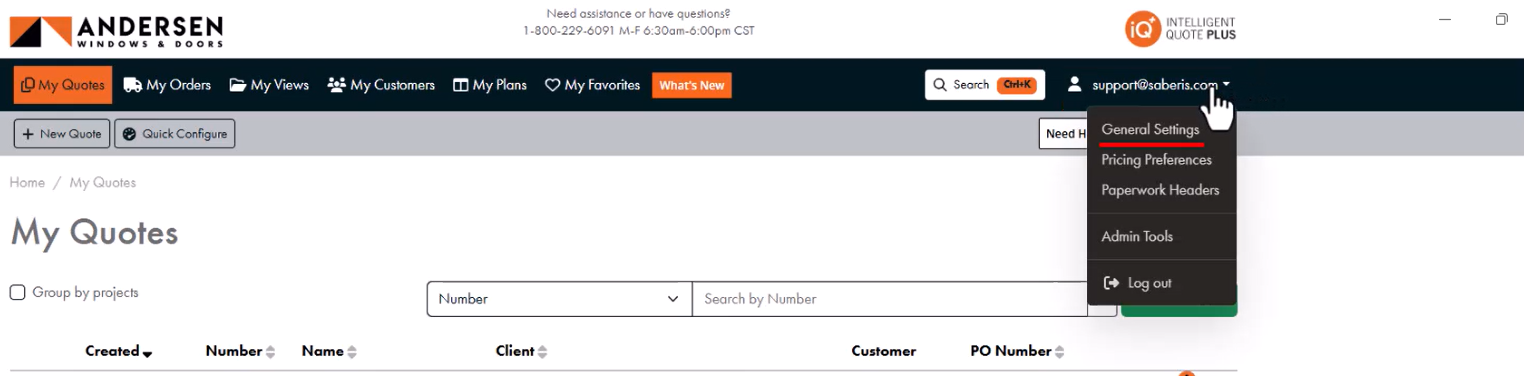This screenshot has height=376, width=1524.
Task: Click the Log out icon
Action: pos(1109,283)
